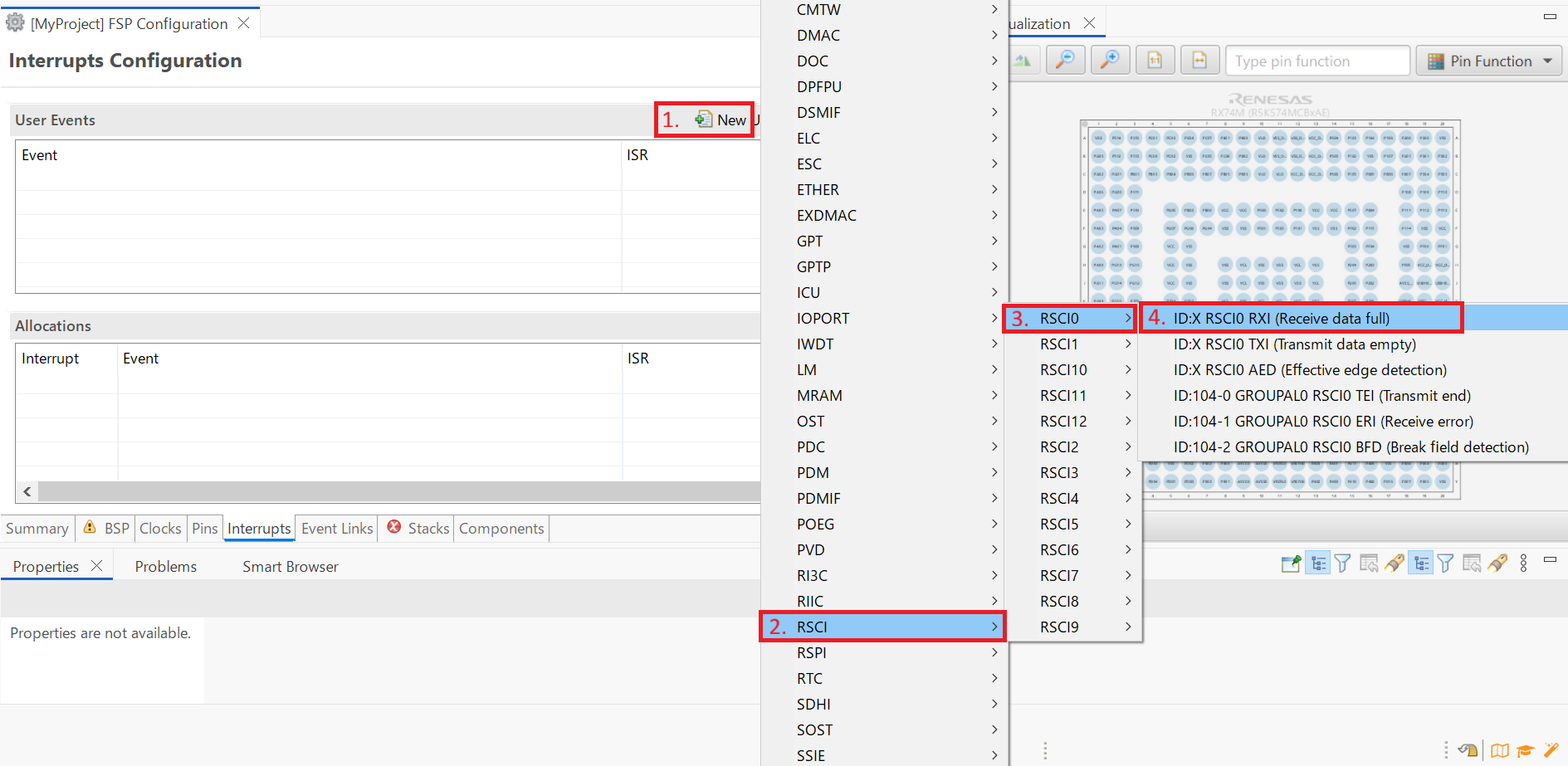Click the New user event button
Image resolution: width=1568 pixels, height=766 pixels.
(x=720, y=120)
